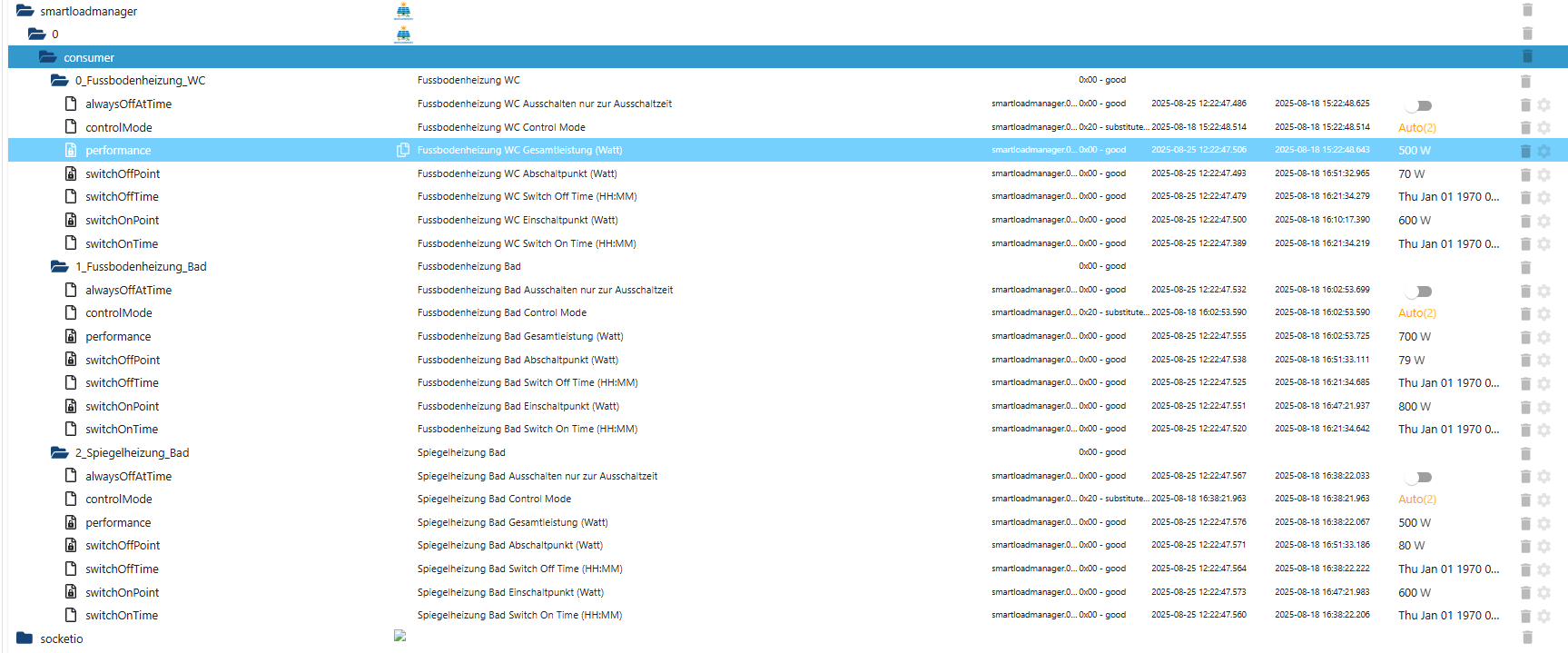Click 'Thu Jan 01 1970' value of WC switchOffTime
Viewport: 1568px width, 653px height.
coord(1449,197)
